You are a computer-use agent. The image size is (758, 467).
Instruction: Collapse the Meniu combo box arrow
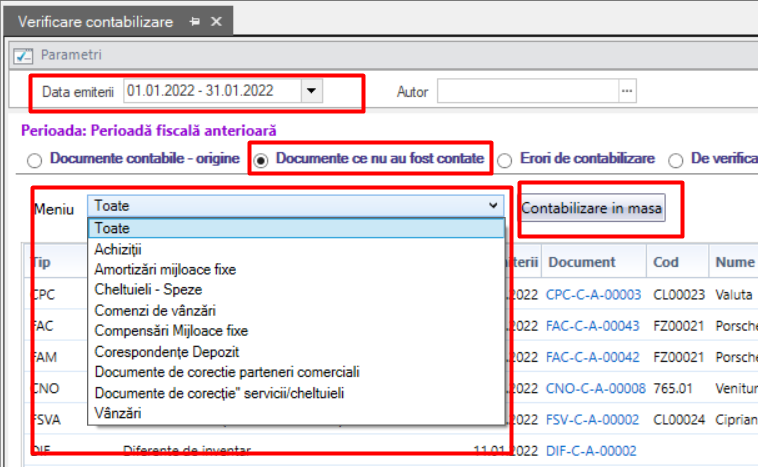(x=493, y=205)
